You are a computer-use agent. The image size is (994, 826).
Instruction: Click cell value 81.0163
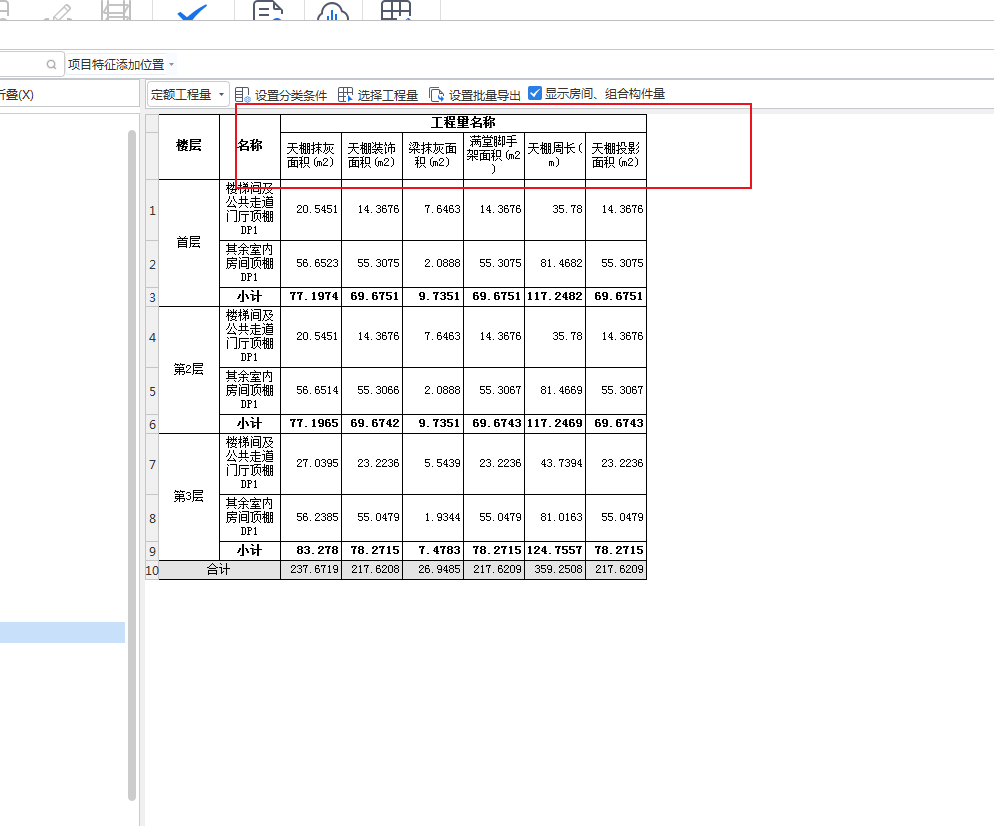555,517
